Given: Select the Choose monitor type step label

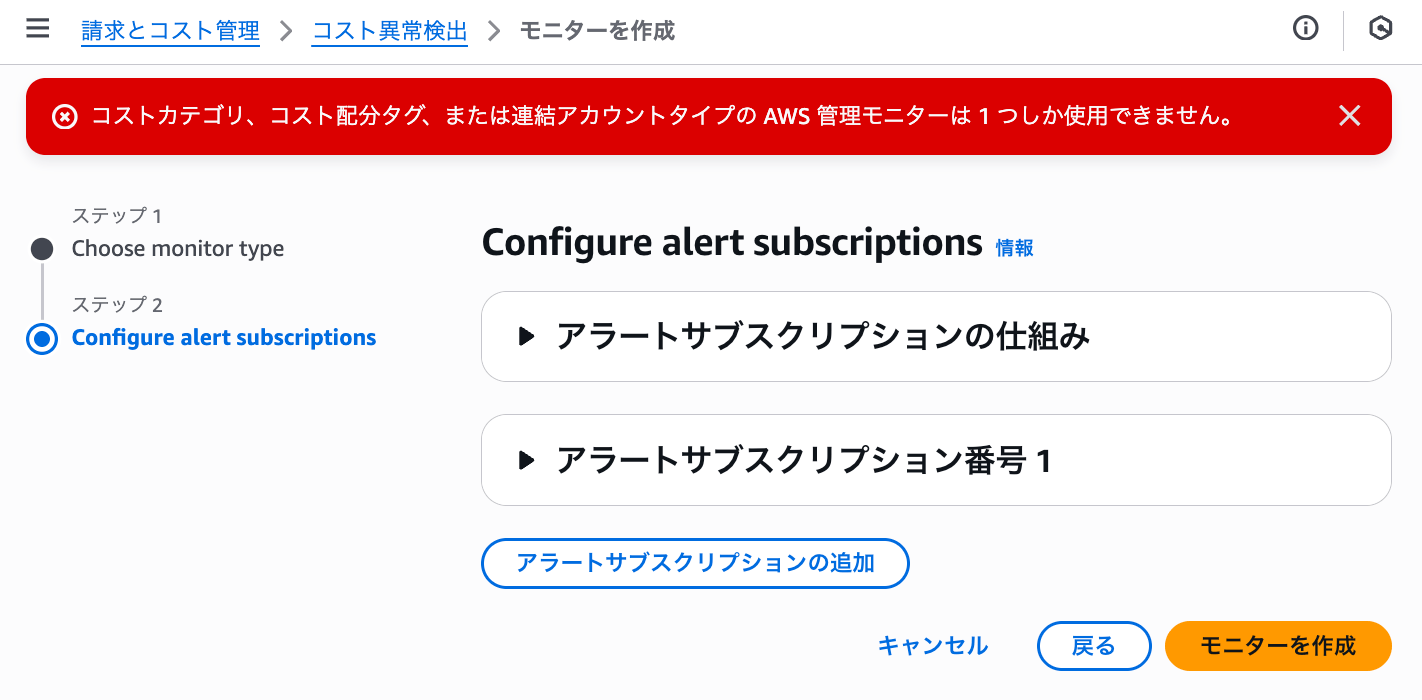Looking at the screenshot, I should click(x=178, y=249).
